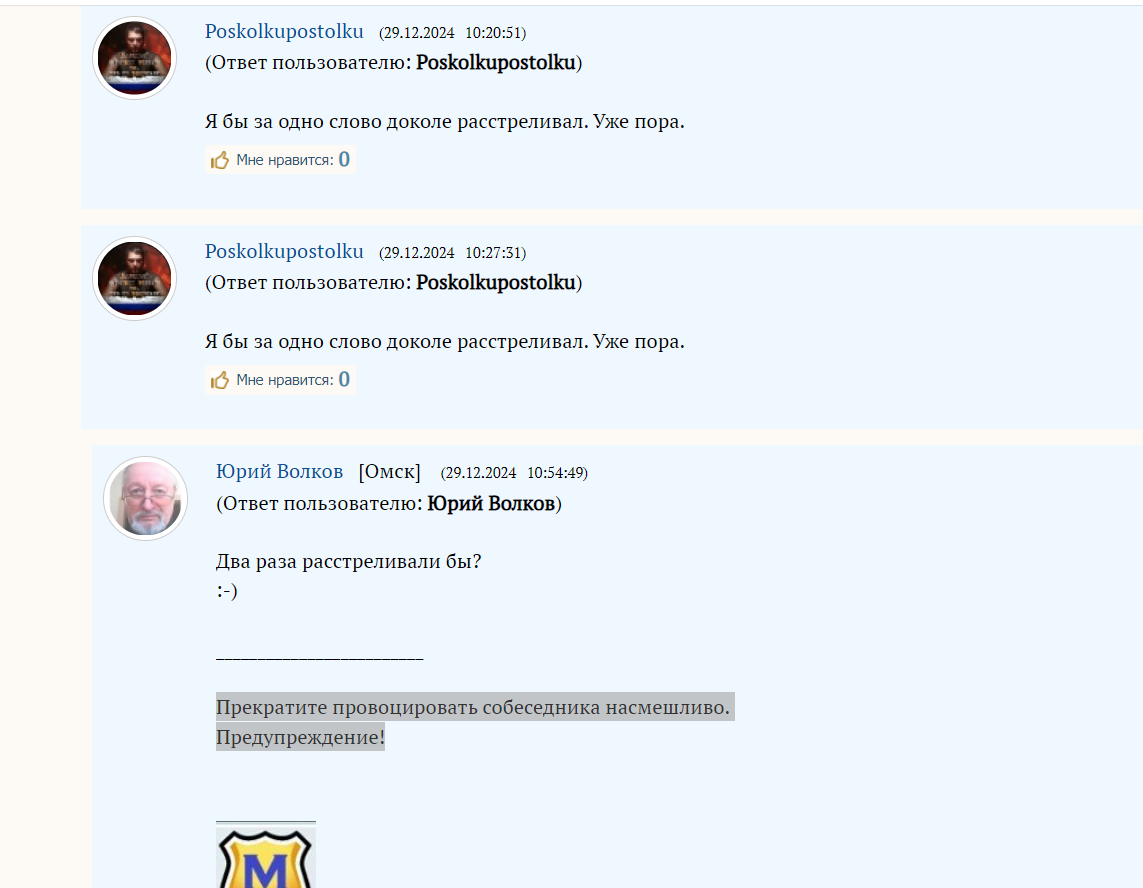Click the 29.12.2024 10:20:51 timestamp
Image resolution: width=1143 pixels, height=888 pixels.
click(x=453, y=33)
